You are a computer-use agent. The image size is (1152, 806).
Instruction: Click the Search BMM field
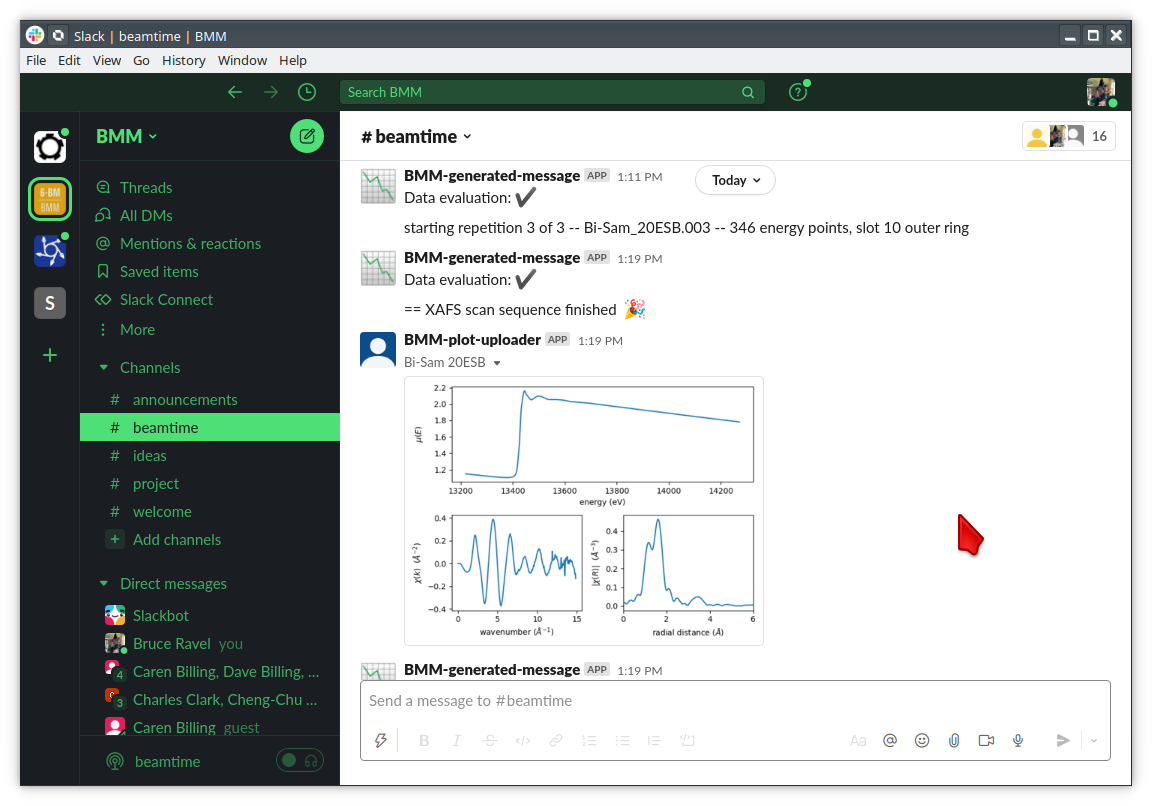(x=552, y=92)
